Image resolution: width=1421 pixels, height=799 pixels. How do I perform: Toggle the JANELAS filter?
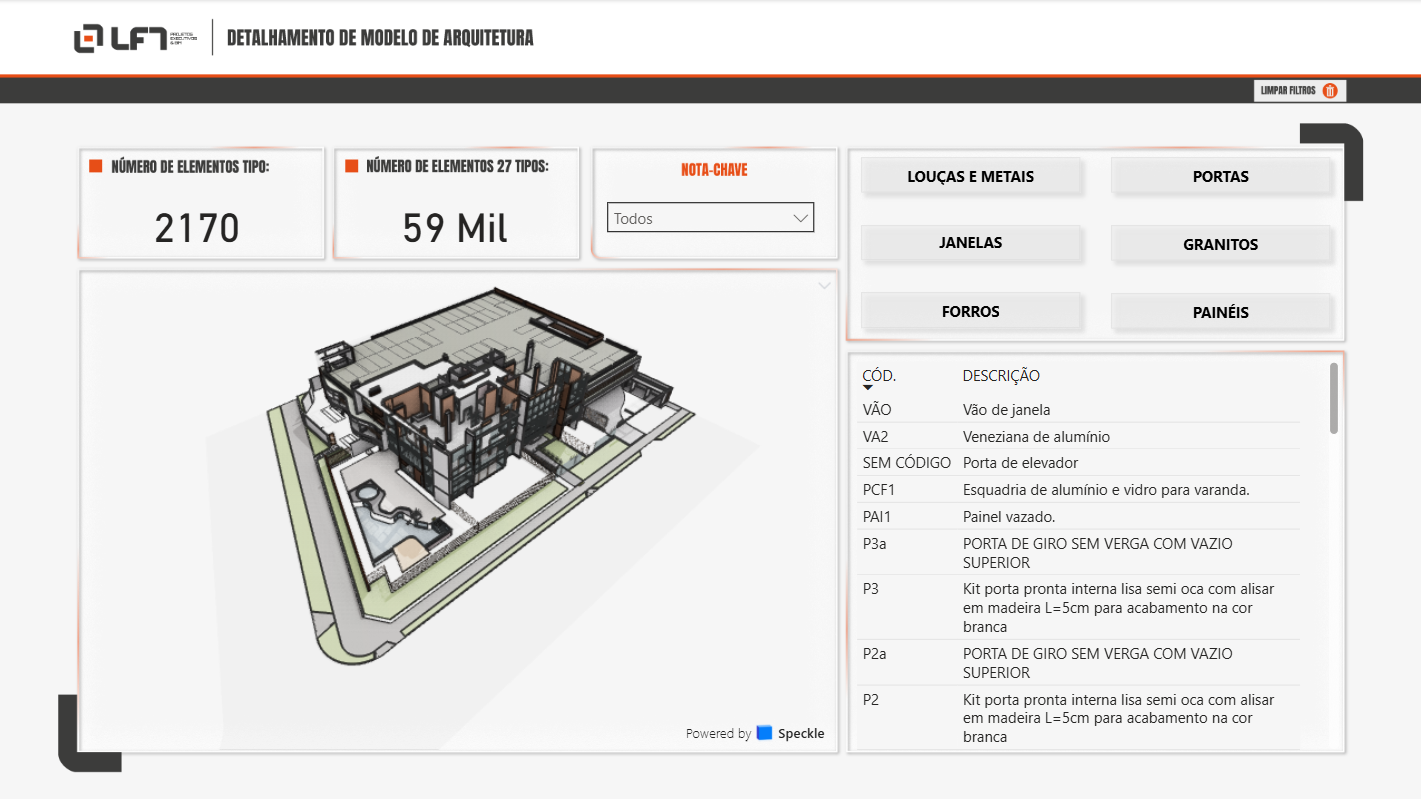pos(971,243)
